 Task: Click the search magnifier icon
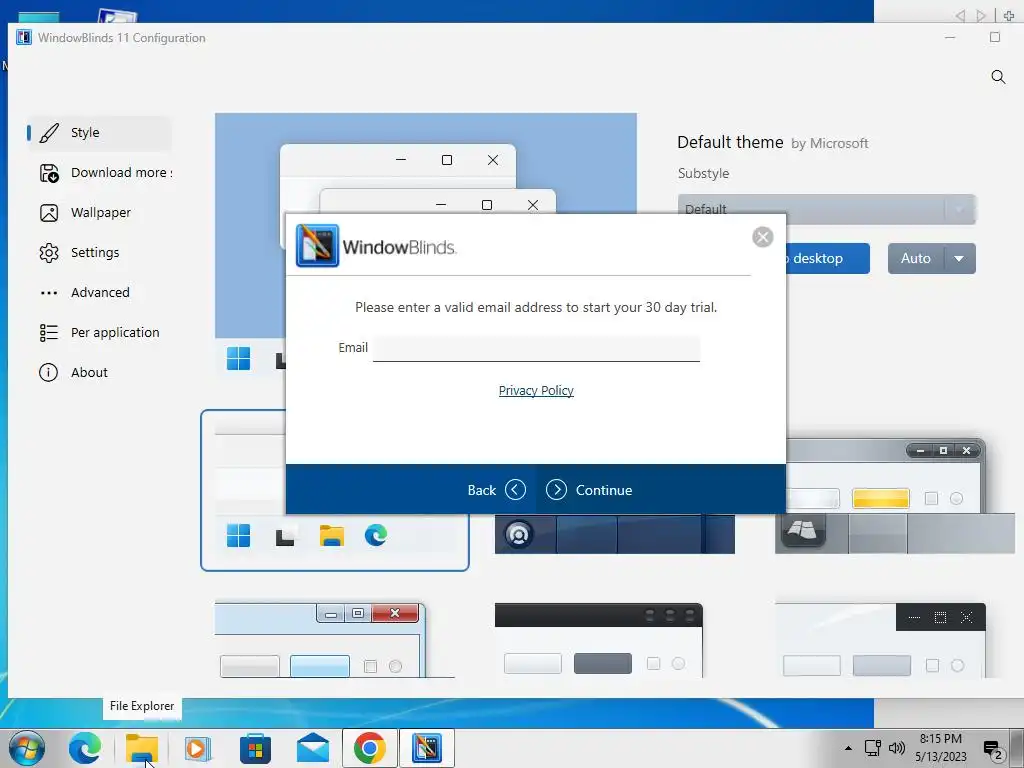(998, 77)
